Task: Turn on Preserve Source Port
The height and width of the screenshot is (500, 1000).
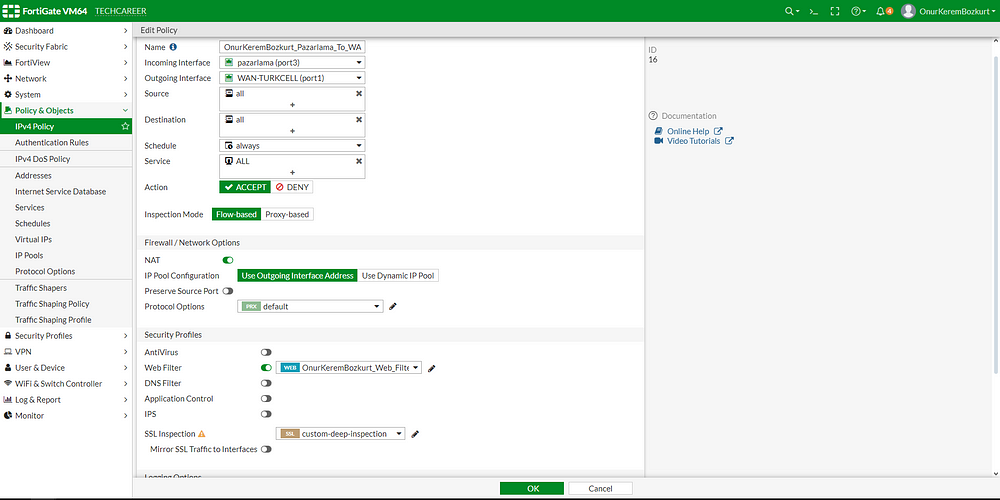Action: pos(228,291)
